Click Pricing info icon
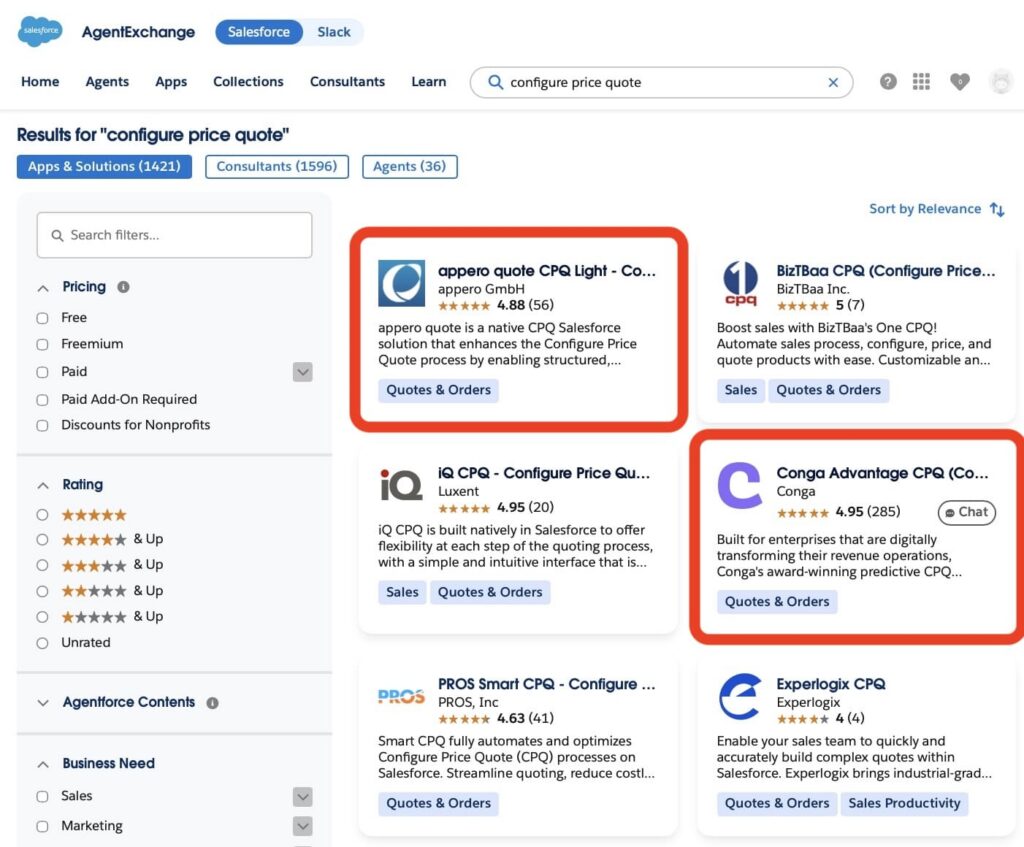1024x847 pixels. click(123, 287)
